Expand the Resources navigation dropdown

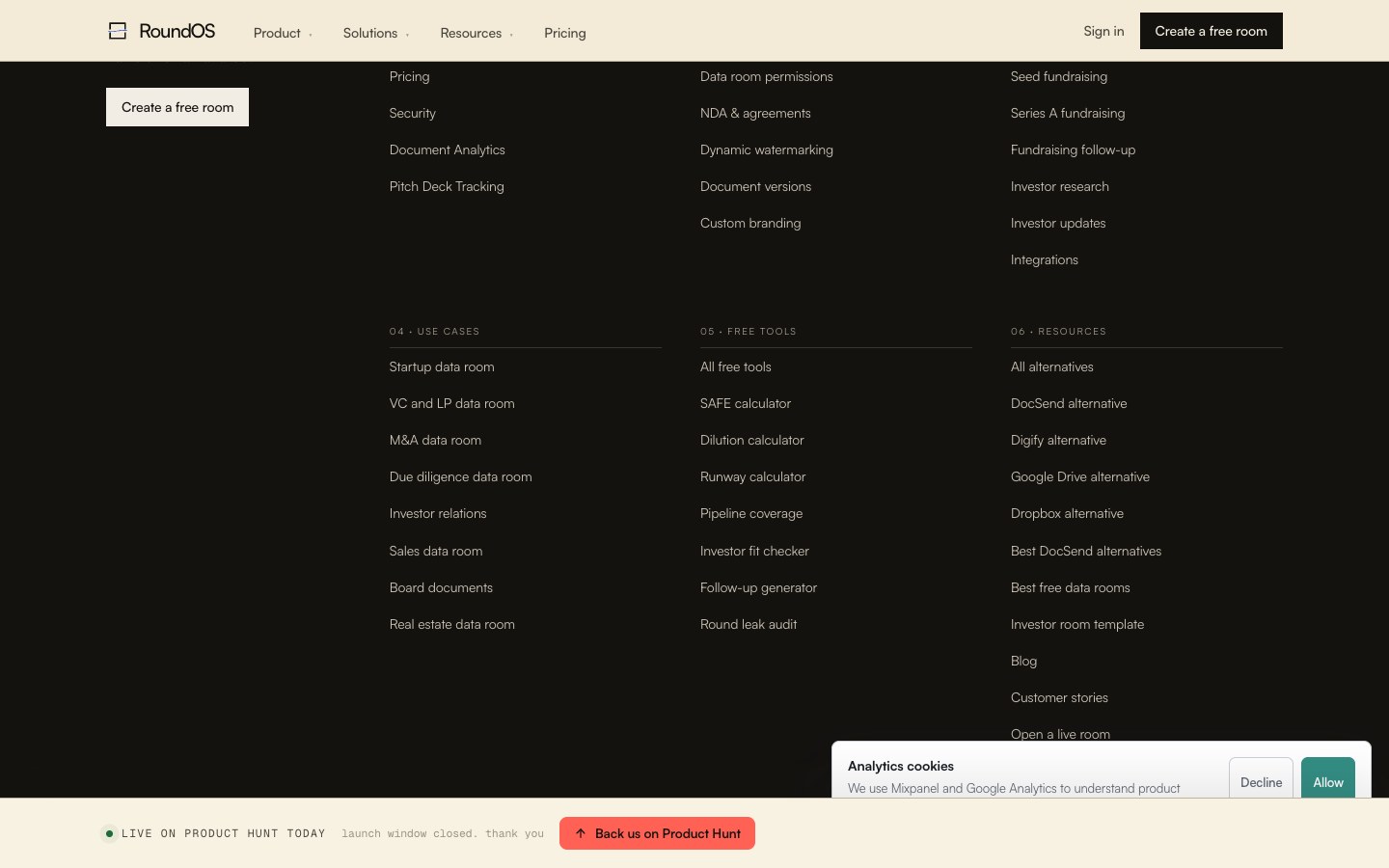[477, 33]
